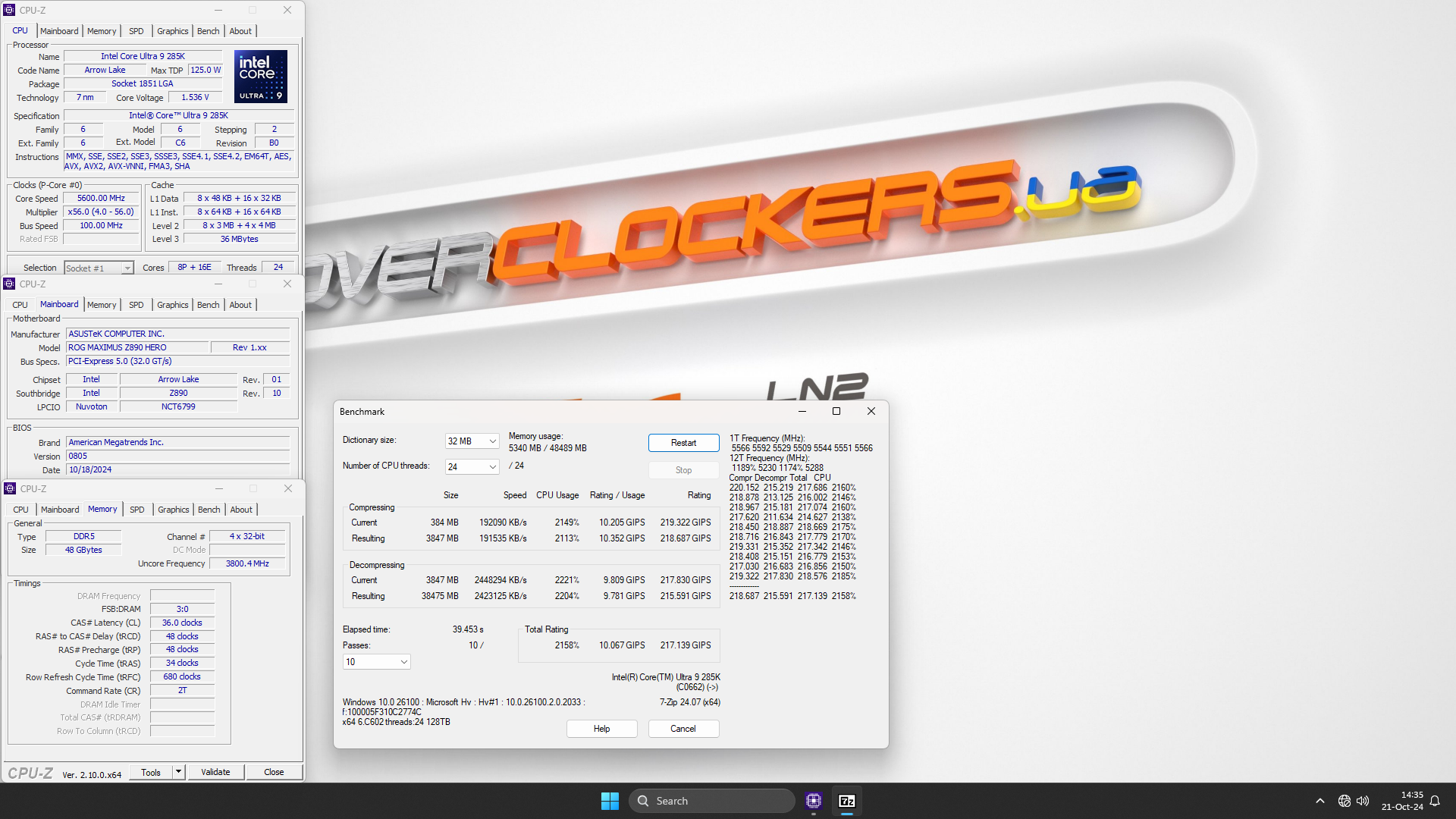The width and height of the screenshot is (1456, 819).
Task: Open the notifications bell icon
Action: 1435,801
